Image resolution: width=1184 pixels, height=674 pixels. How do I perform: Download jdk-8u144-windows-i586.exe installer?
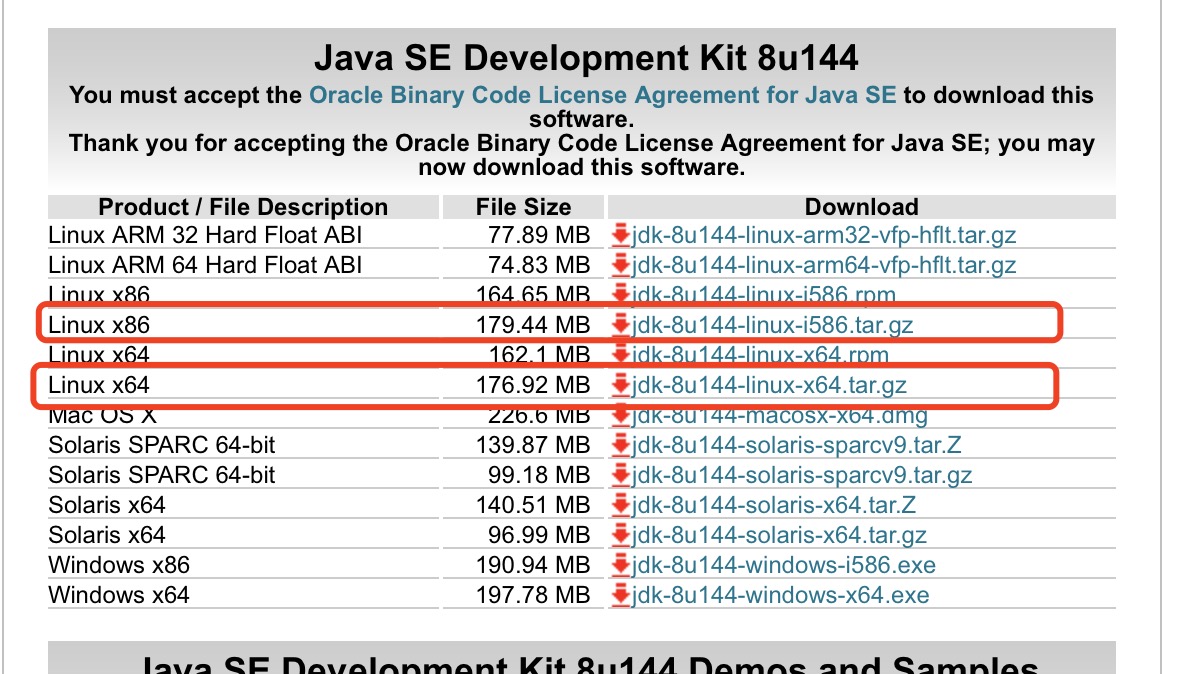coord(784,565)
